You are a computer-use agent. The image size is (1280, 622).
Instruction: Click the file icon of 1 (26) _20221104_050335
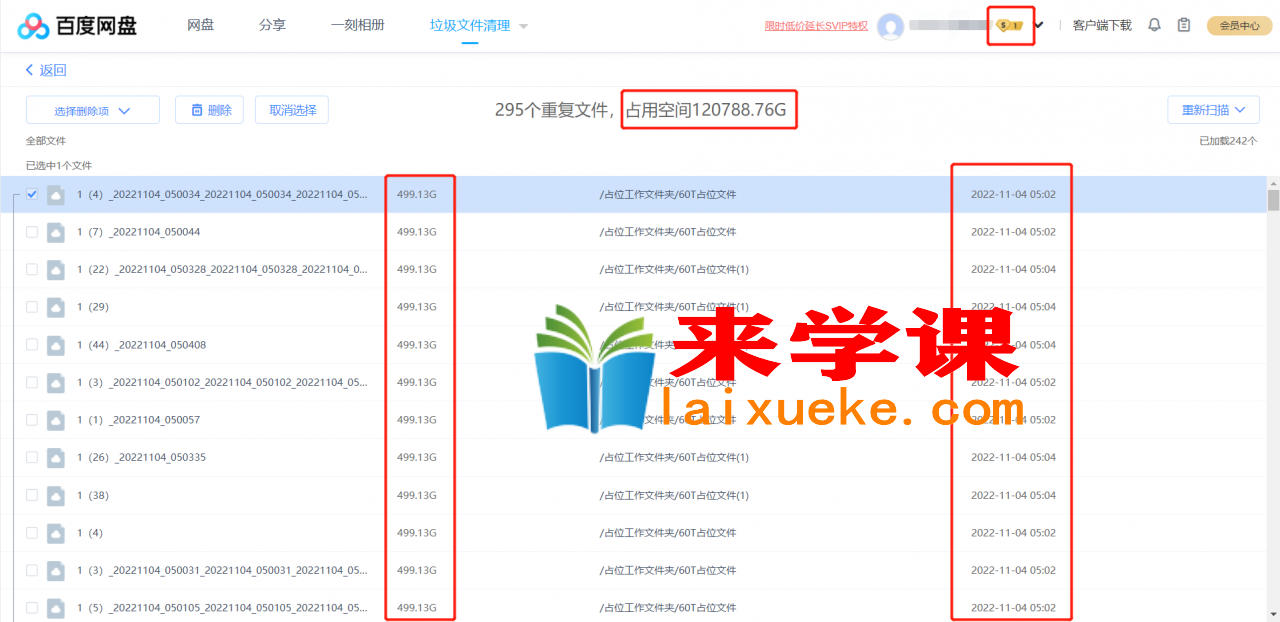tap(56, 458)
